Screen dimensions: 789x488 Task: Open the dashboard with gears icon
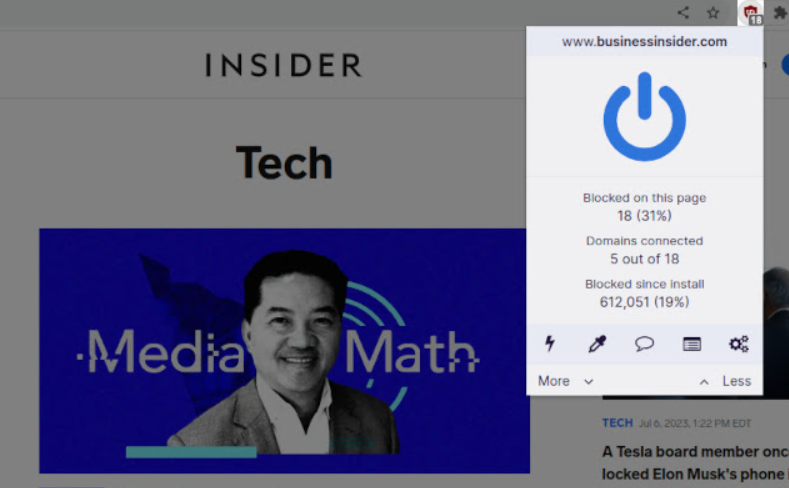point(739,344)
